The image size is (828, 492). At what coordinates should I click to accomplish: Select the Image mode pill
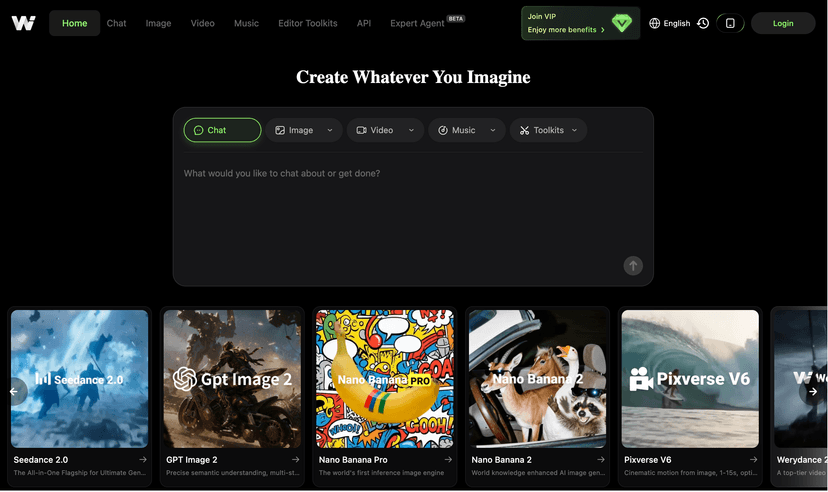(x=304, y=130)
